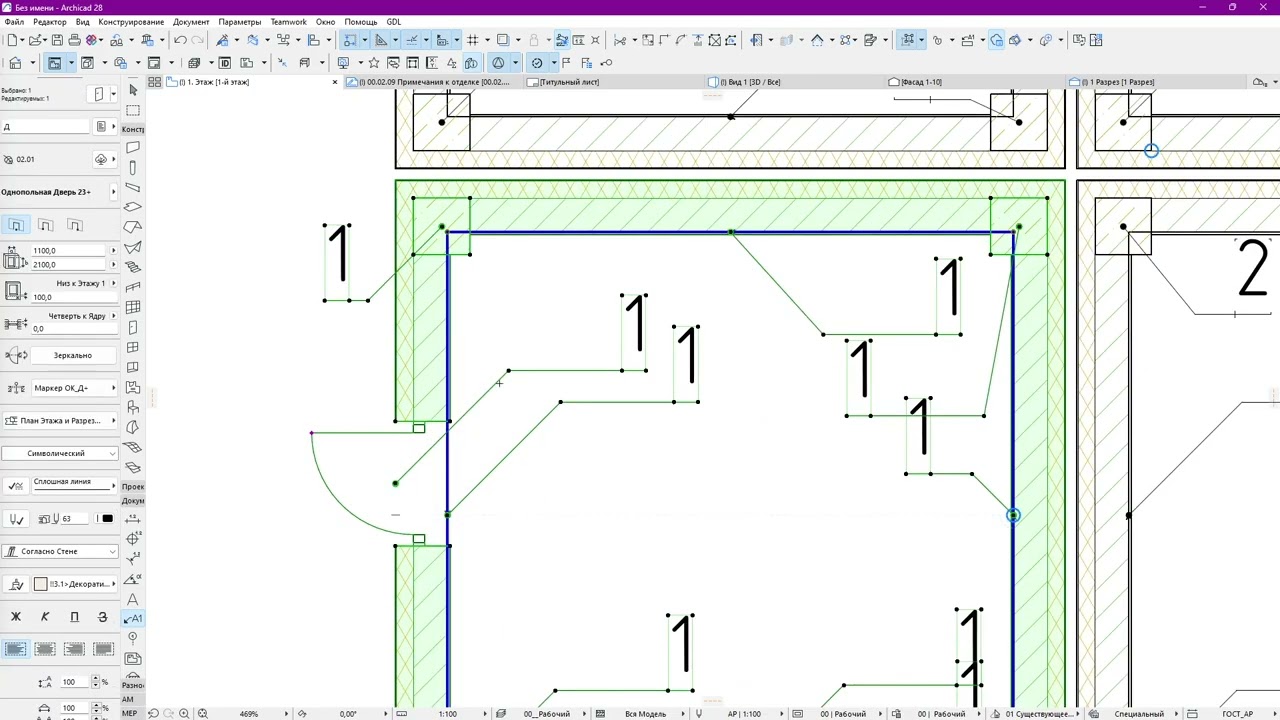
Task: Select the Label tool (A1 arrow)
Action: click(x=133, y=618)
